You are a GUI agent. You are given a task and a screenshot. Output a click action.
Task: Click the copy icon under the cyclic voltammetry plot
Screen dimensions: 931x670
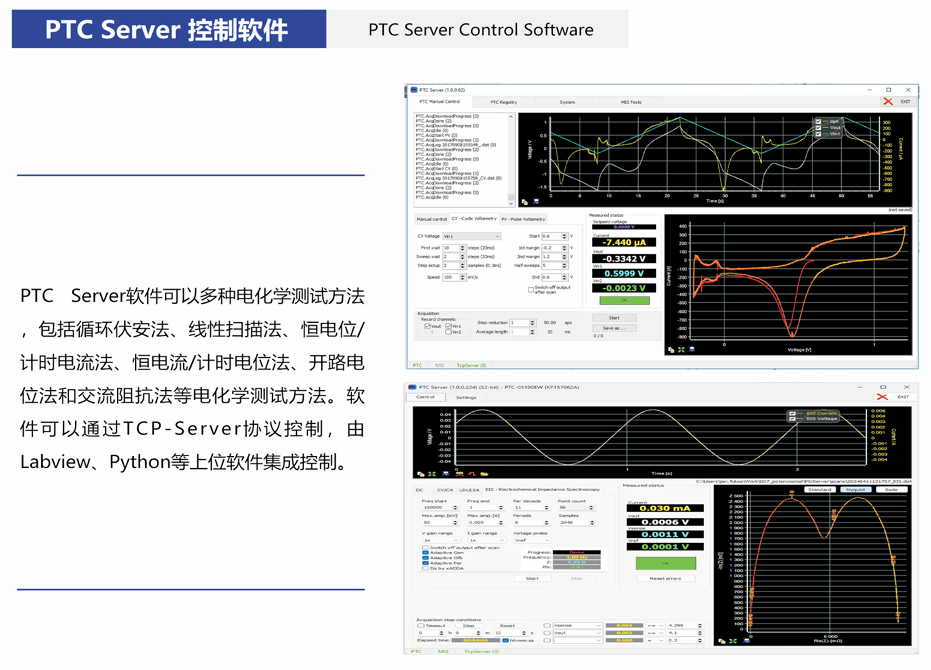[x=671, y=350]
